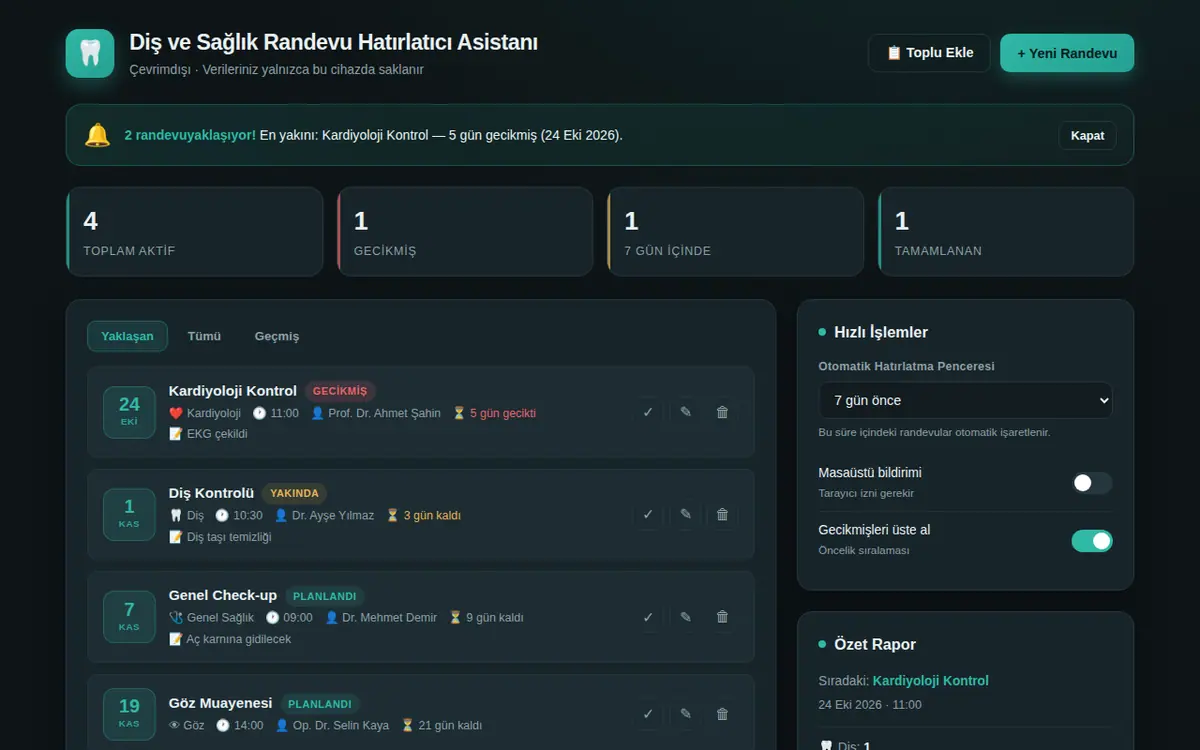Click the 7 GÜN İÇİNDE stat card
1200x750 pixels.
pyautogui.click(x=735, y=231)
